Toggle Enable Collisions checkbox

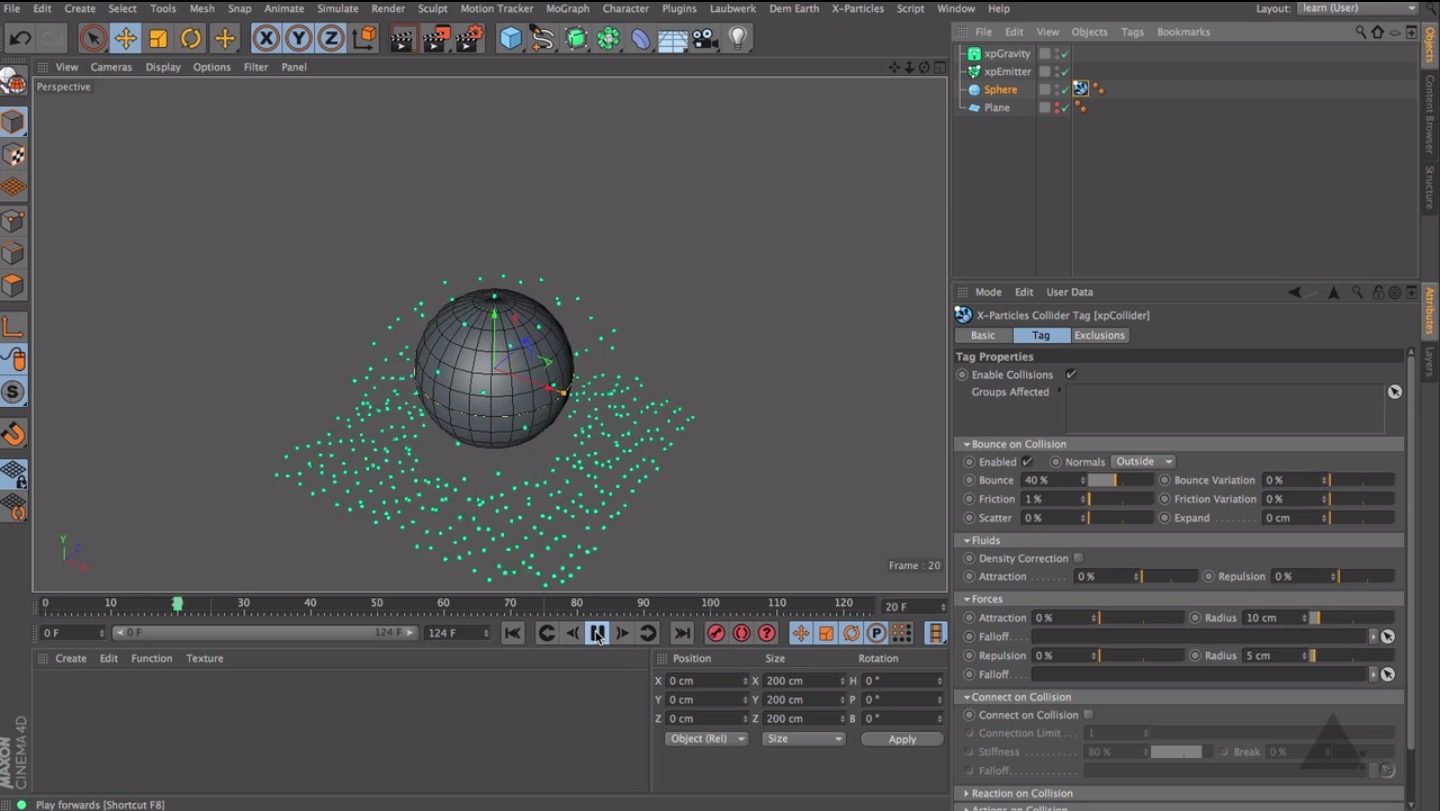1071,374
